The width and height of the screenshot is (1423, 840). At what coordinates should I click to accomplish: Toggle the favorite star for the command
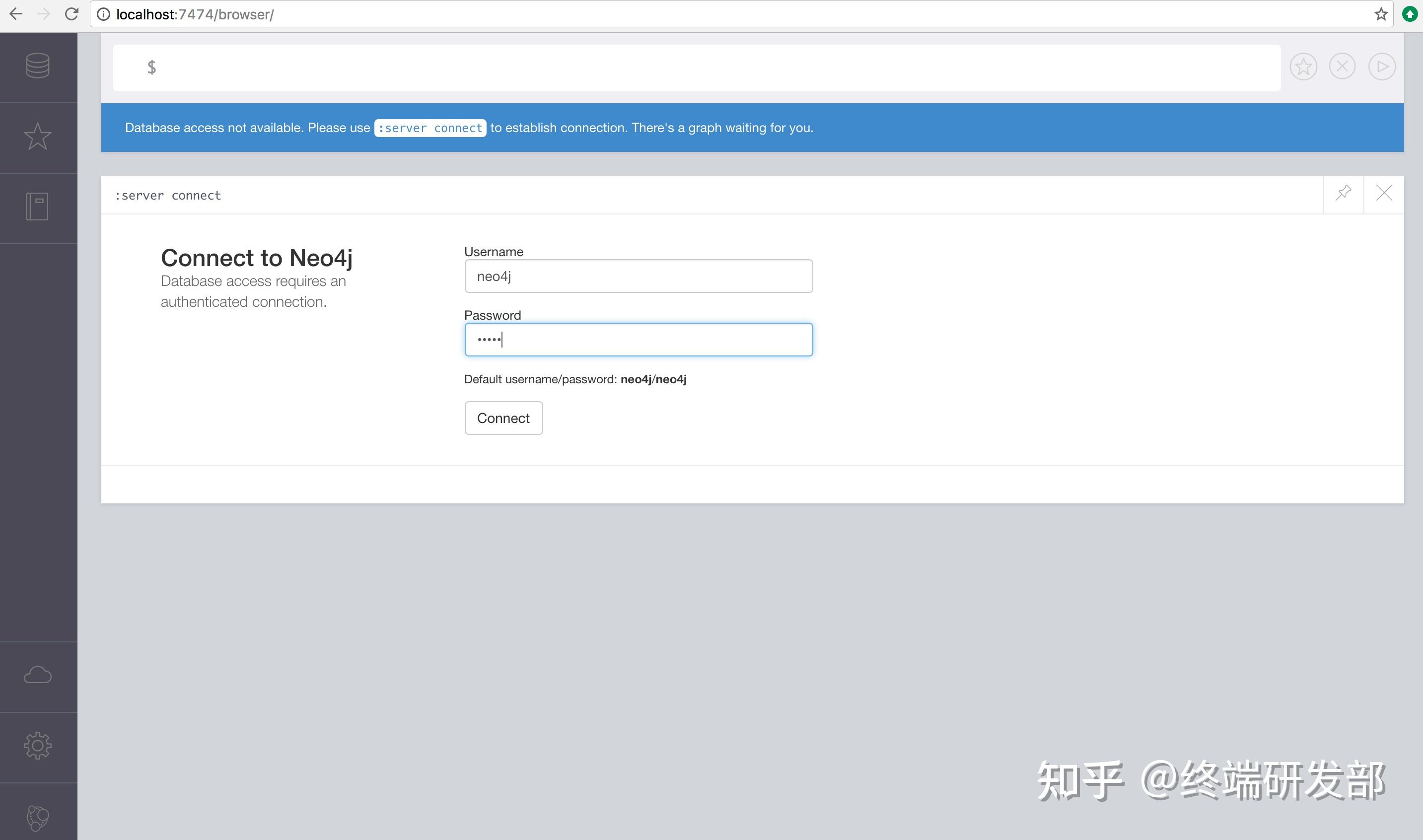point(1303,66)
